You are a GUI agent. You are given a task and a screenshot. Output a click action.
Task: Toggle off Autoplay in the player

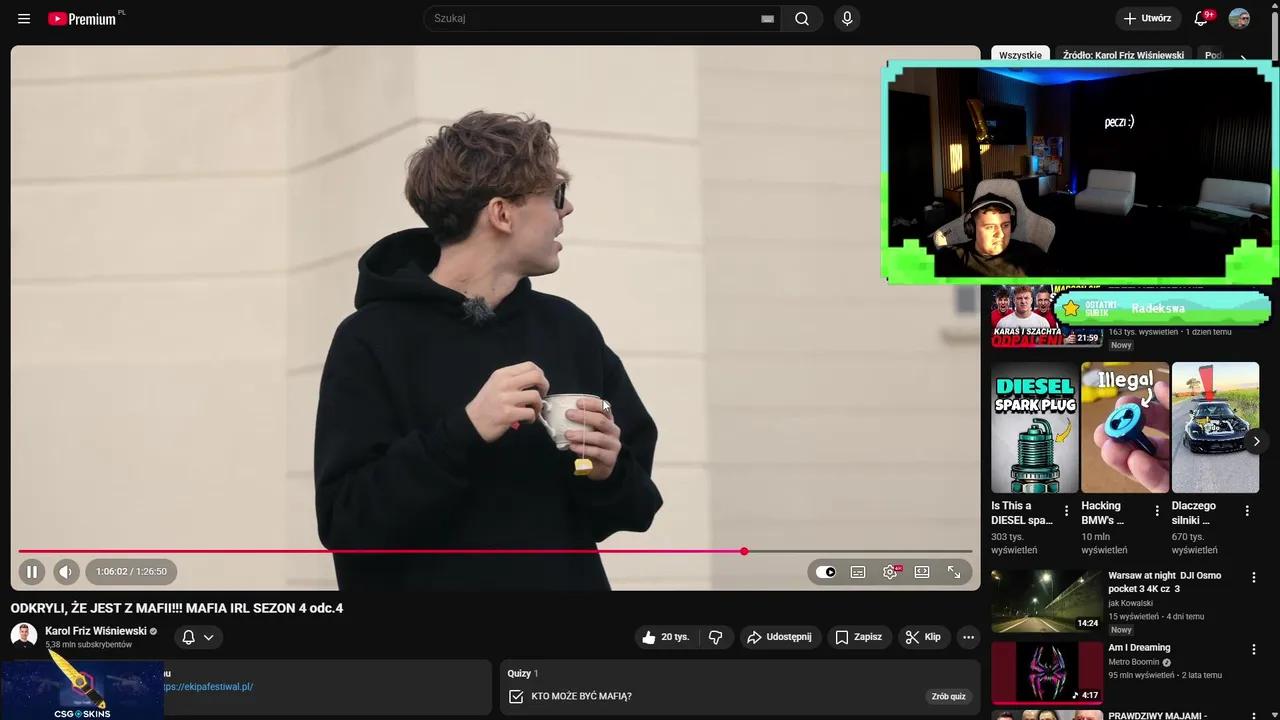[824, 571]
